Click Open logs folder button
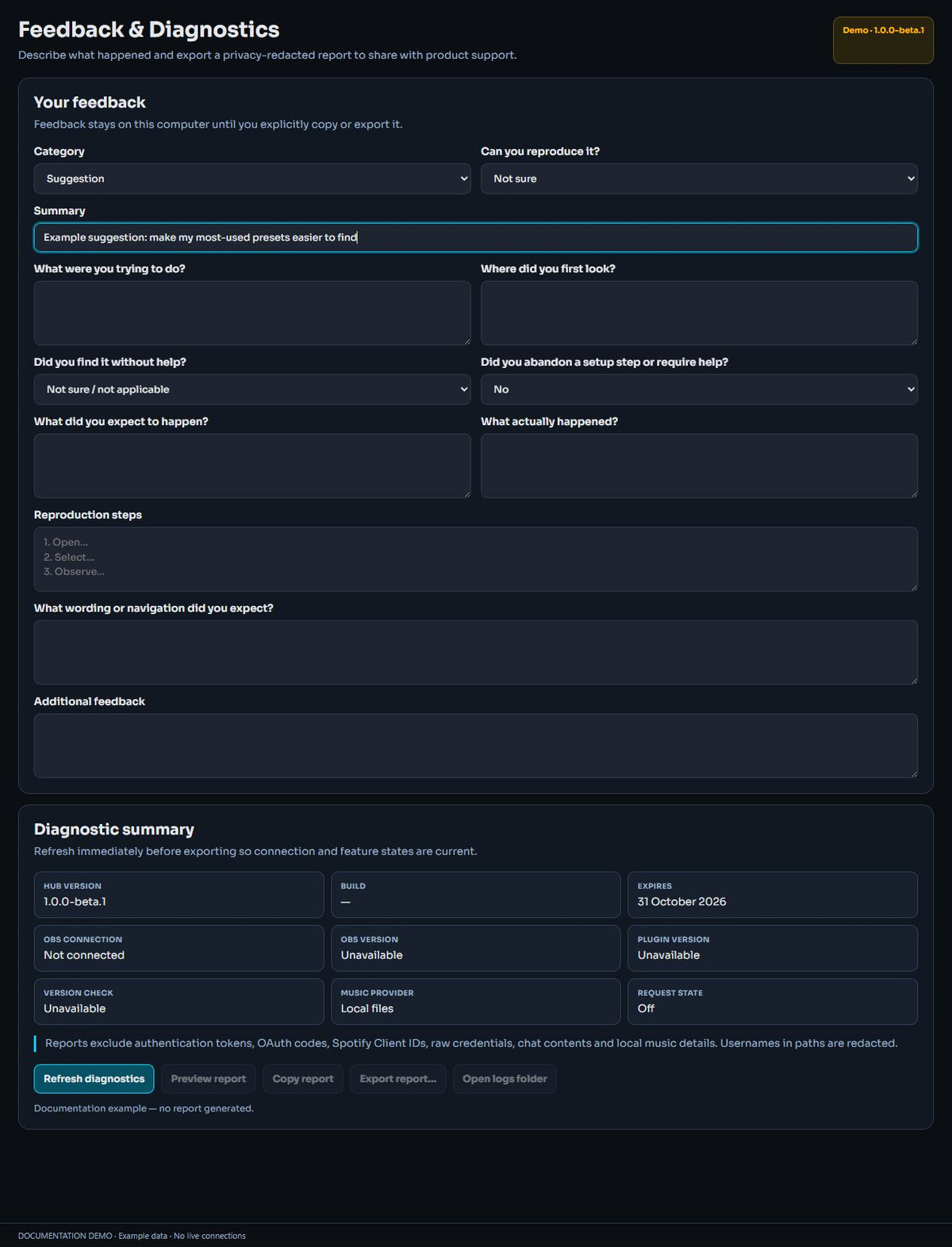952x1247 pixels. click(x=505, y=1079)
